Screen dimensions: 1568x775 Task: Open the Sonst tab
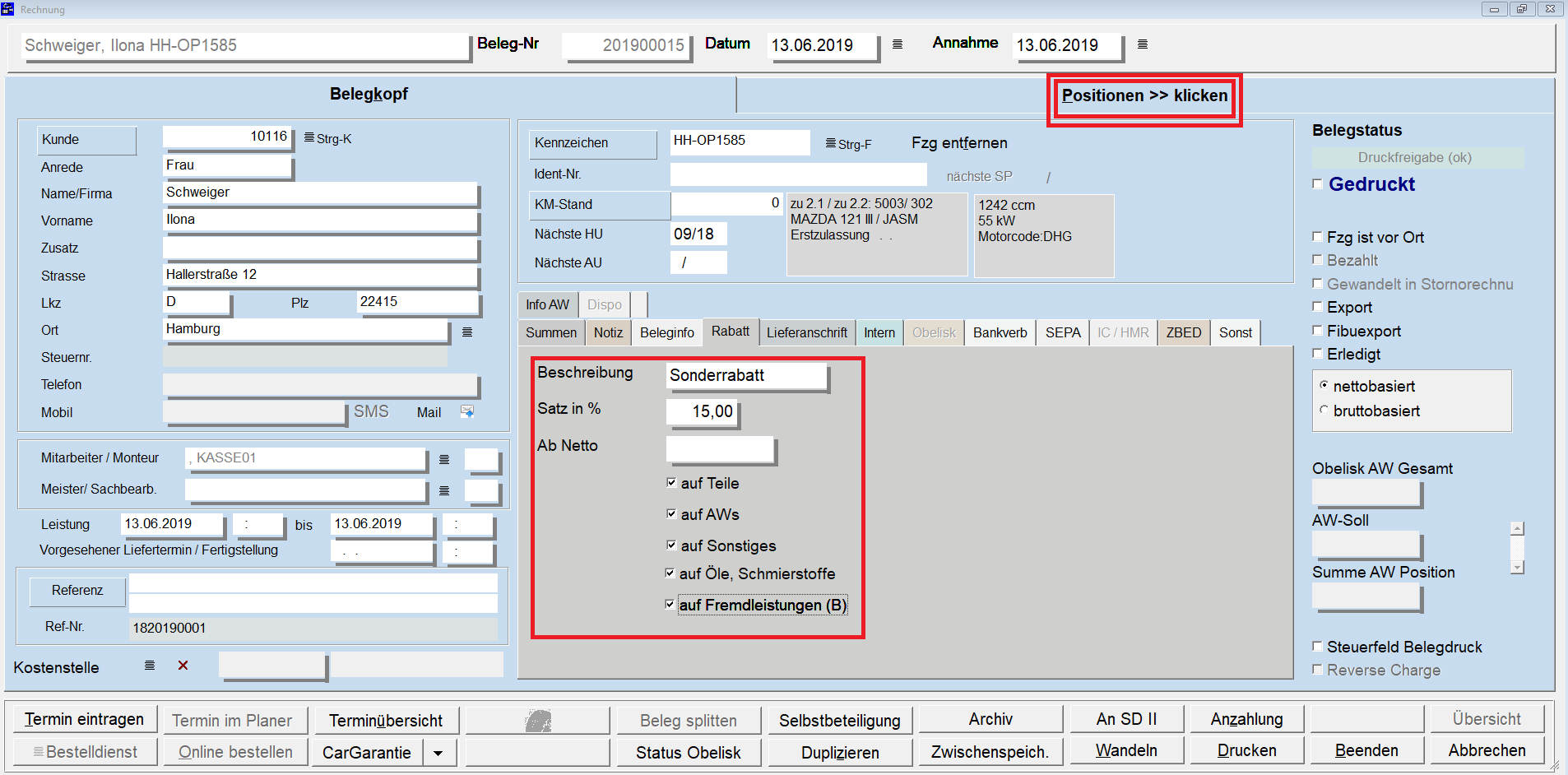(1236, 332)
